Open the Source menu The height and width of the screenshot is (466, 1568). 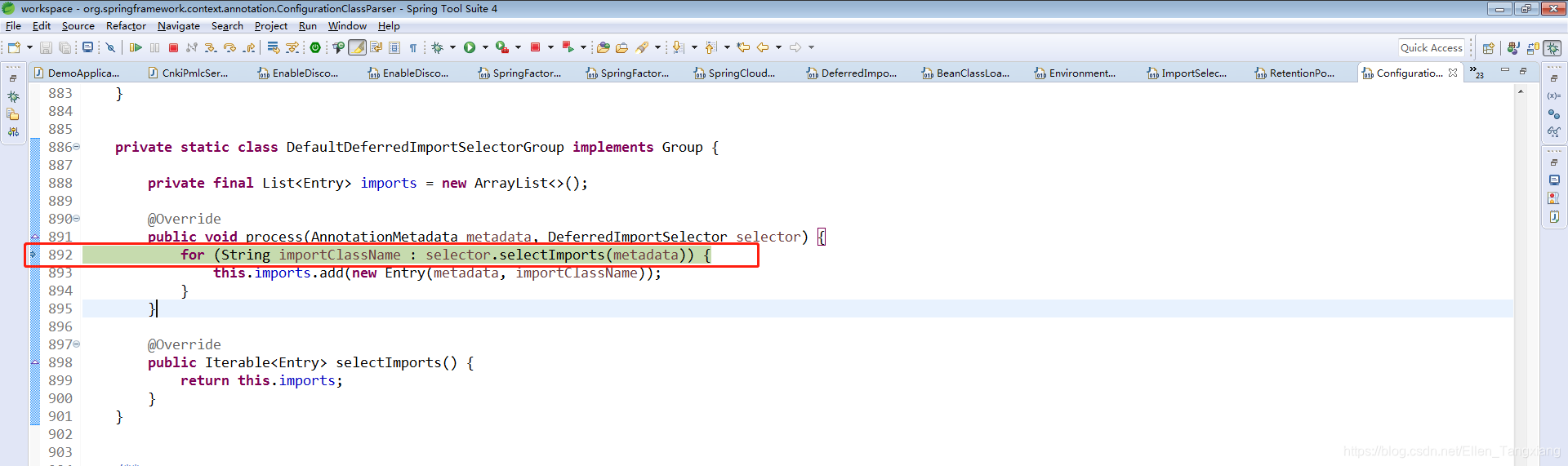pos(78,26)
